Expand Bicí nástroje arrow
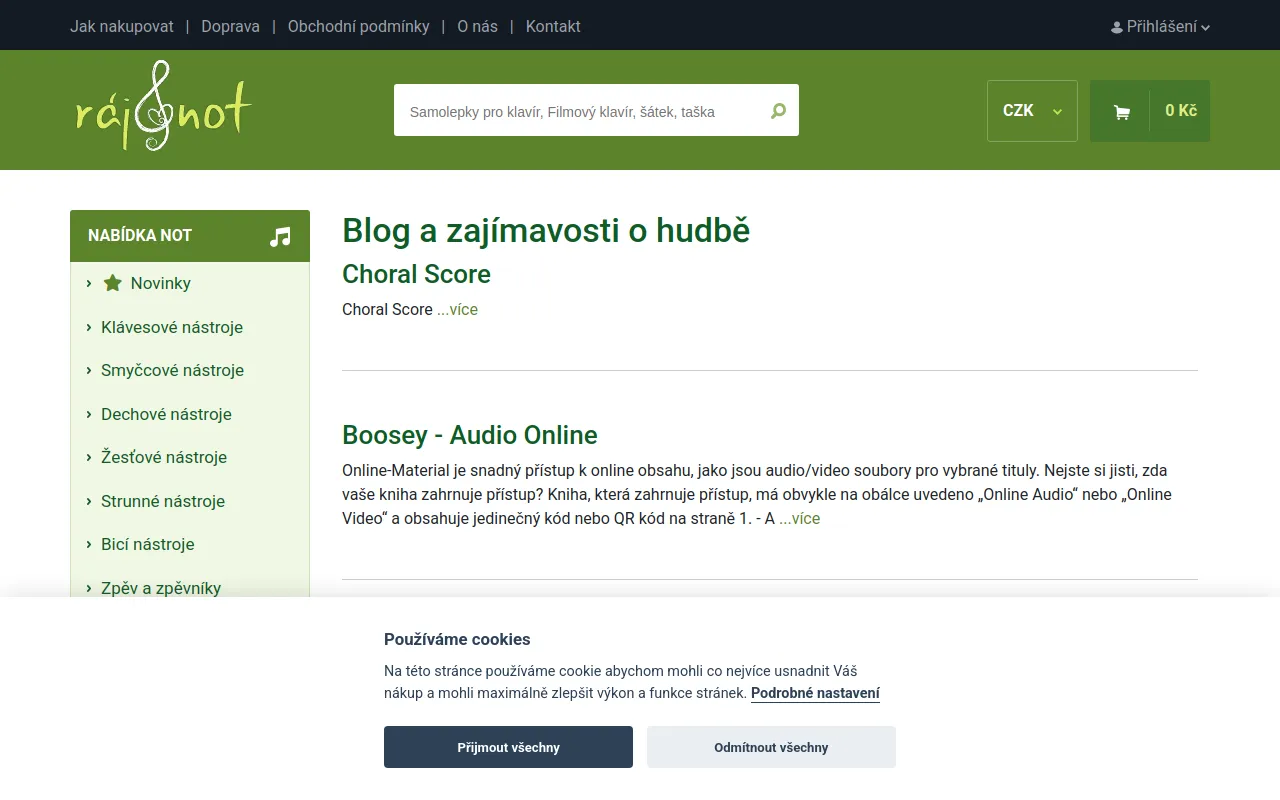 tap(89, 544)
